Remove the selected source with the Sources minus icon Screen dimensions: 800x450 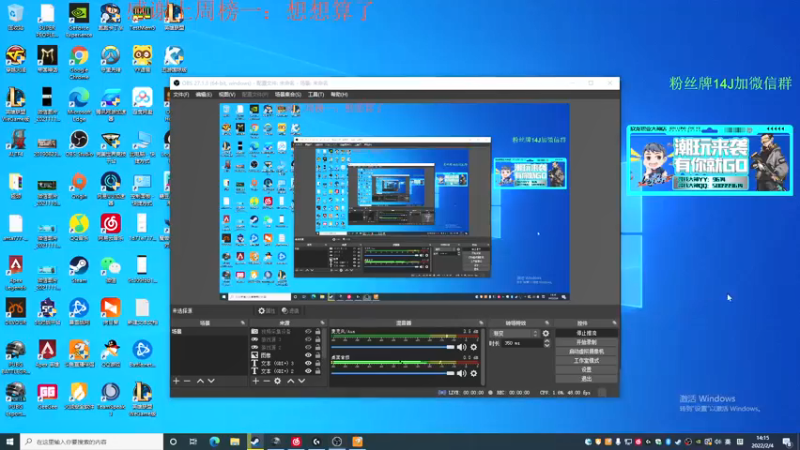[x=266, y=381]
